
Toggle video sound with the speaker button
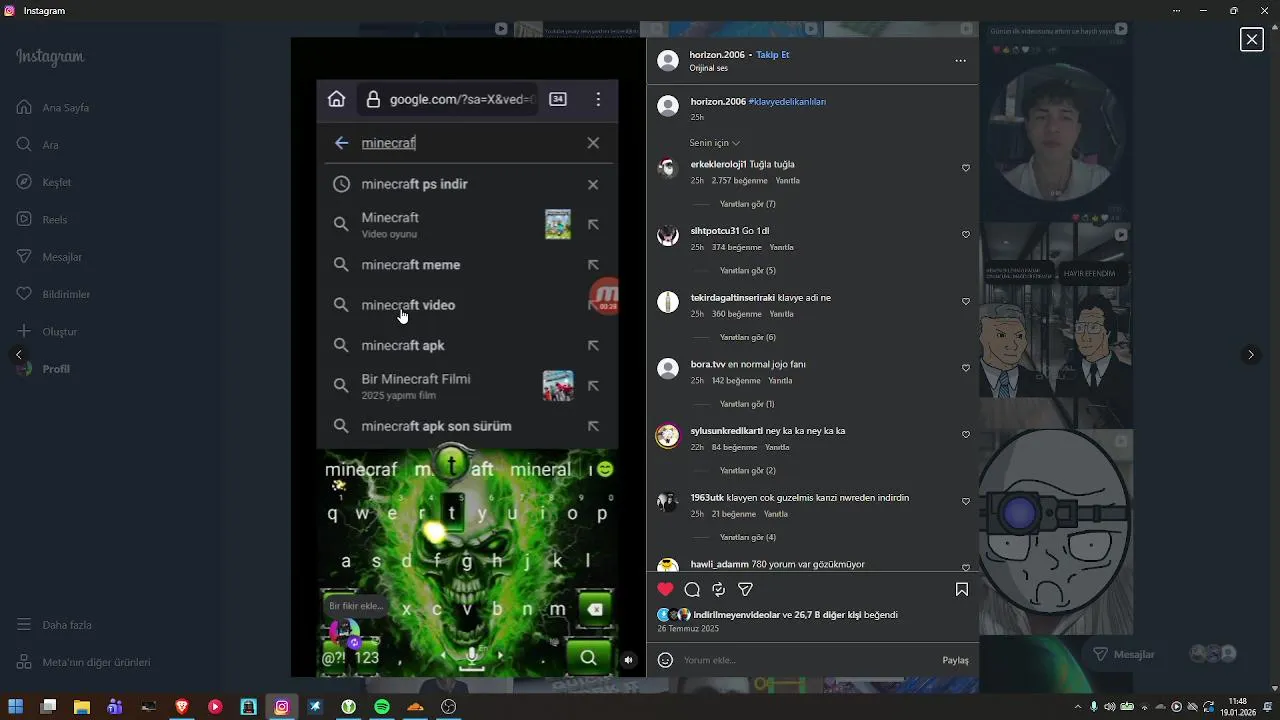point(628,660)
